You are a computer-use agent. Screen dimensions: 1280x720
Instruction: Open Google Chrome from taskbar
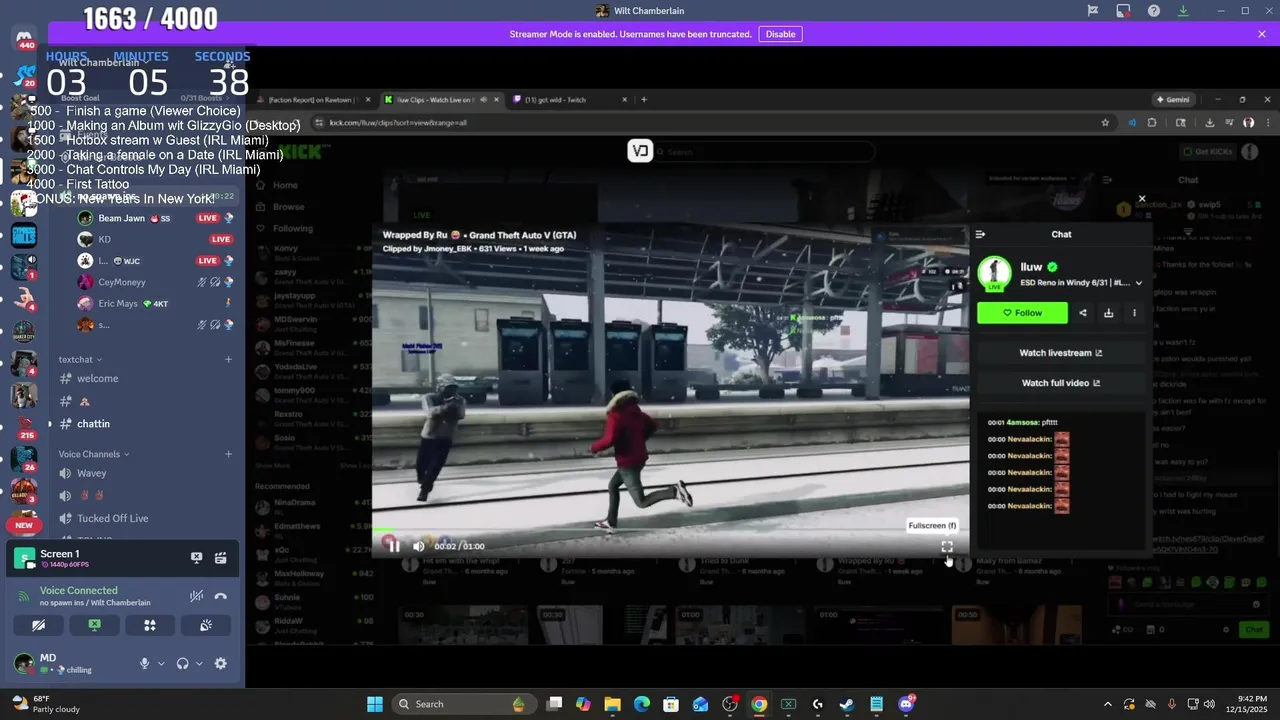tap(759, 704)
